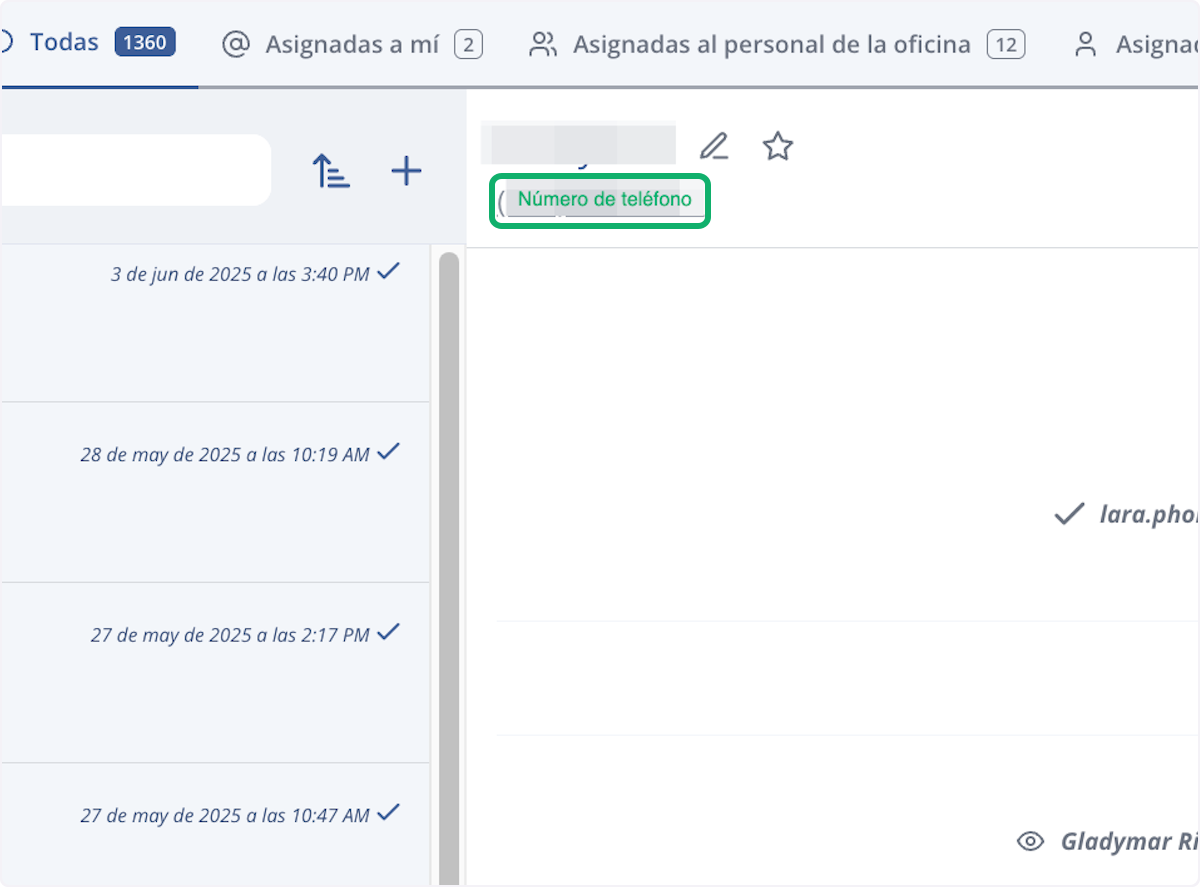Click the 2 badge on Asignadas a mí

[468, 45]
